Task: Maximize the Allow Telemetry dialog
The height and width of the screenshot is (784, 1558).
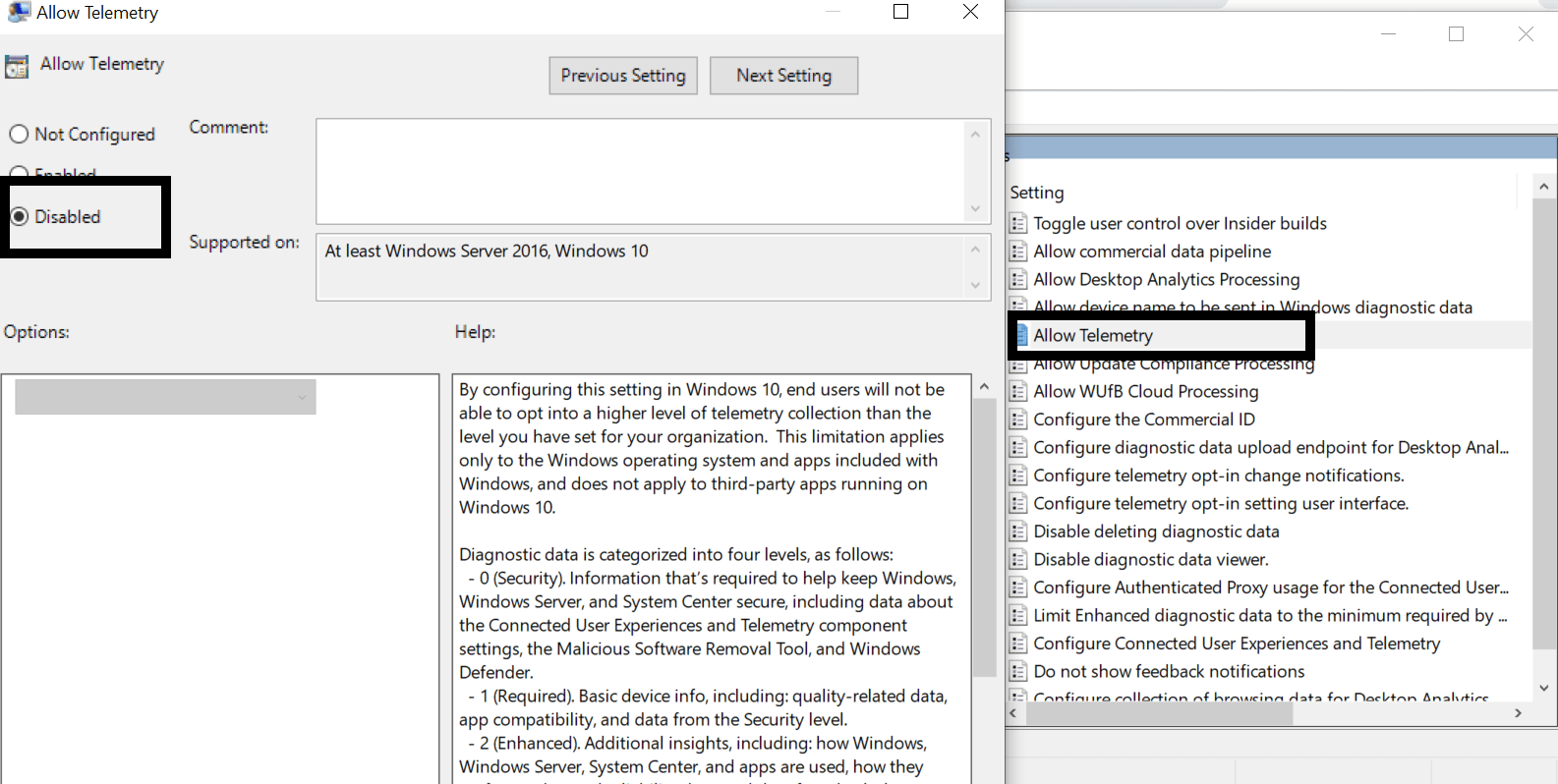Action: [900, 12]
